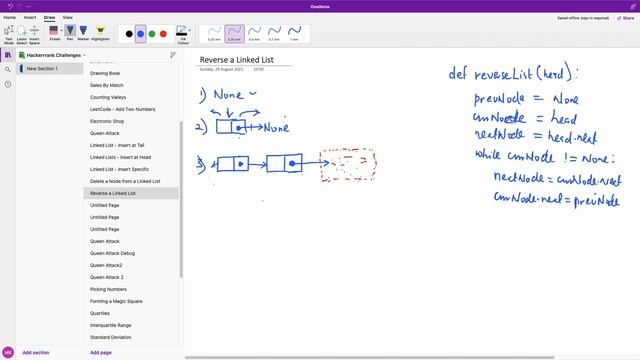Choose the Insert Space tool
This screenshot has width=640, height=360.
(34, 34)
